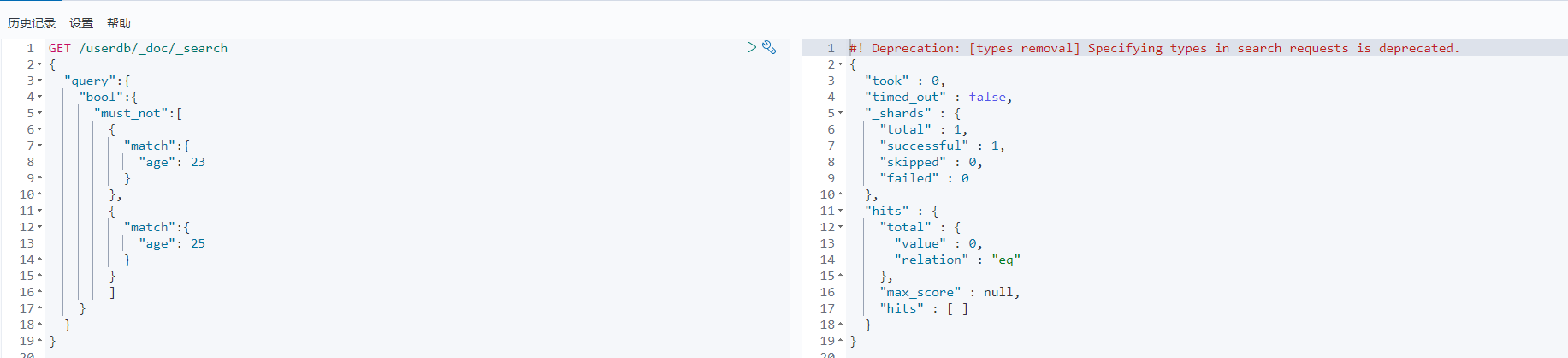Click the Deprecation warning line in response

1154,48
